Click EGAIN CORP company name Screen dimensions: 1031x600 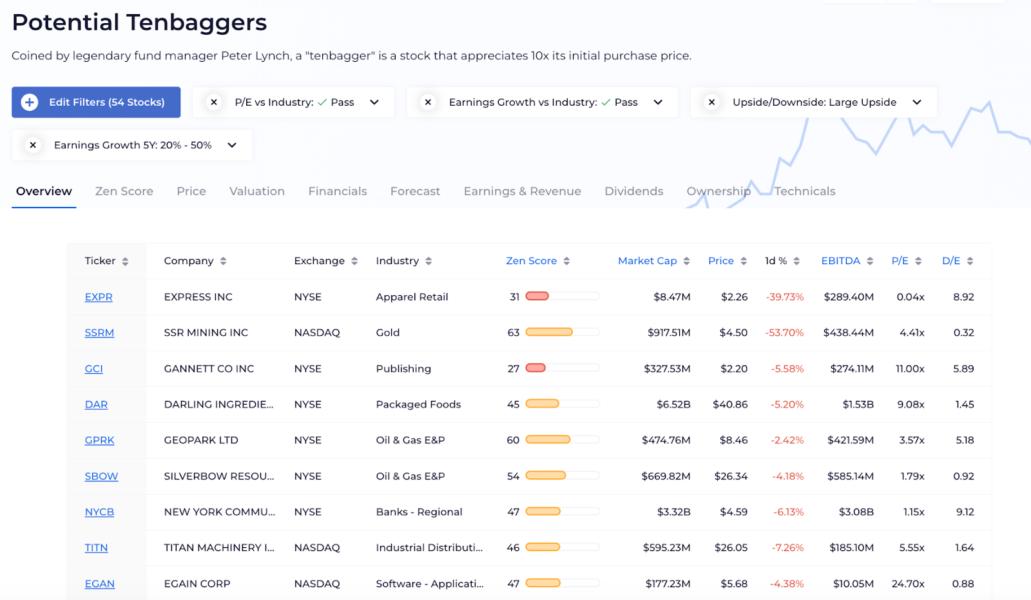[197, 584]
